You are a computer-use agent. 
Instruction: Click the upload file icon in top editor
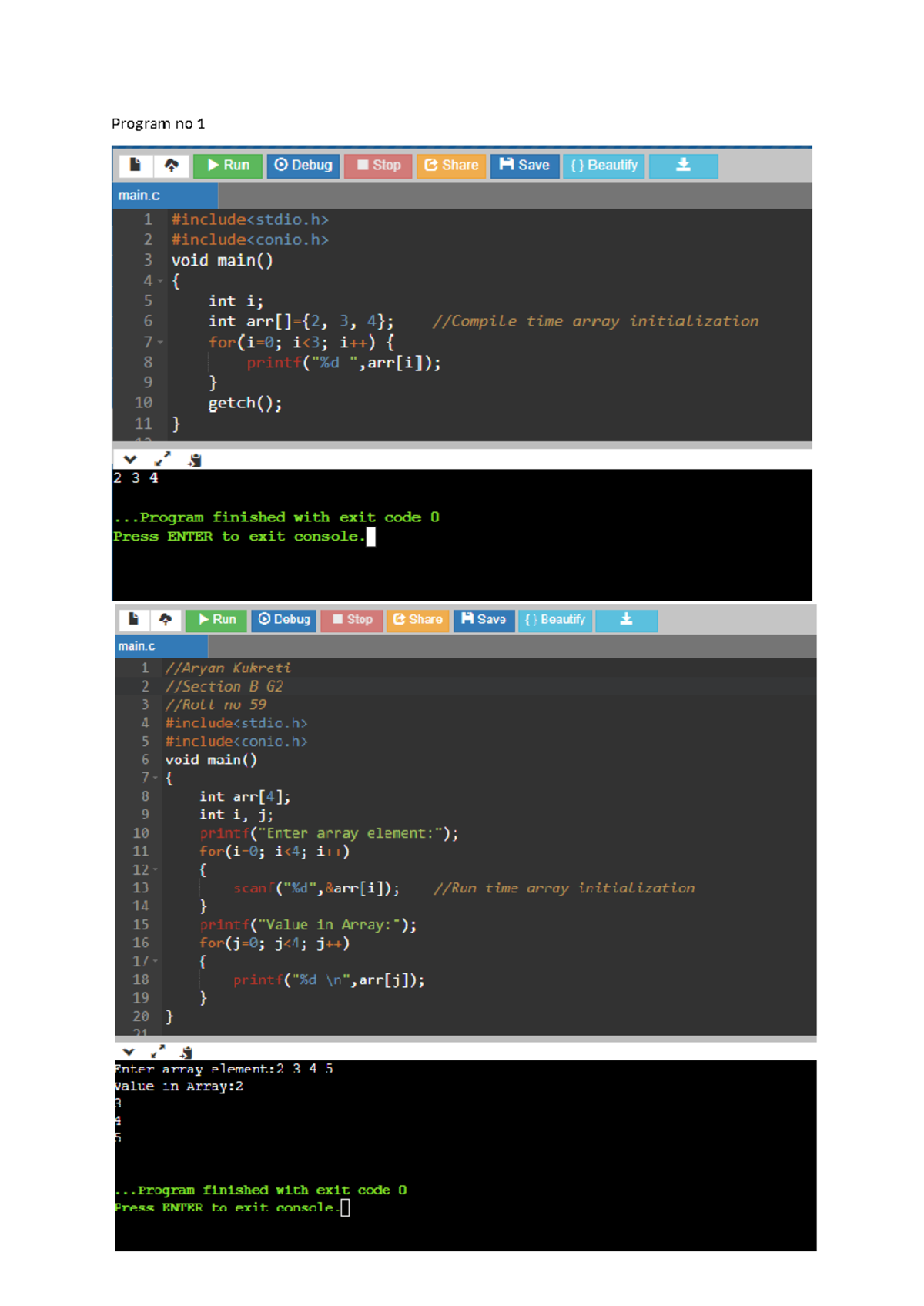[x=172, y=166]
